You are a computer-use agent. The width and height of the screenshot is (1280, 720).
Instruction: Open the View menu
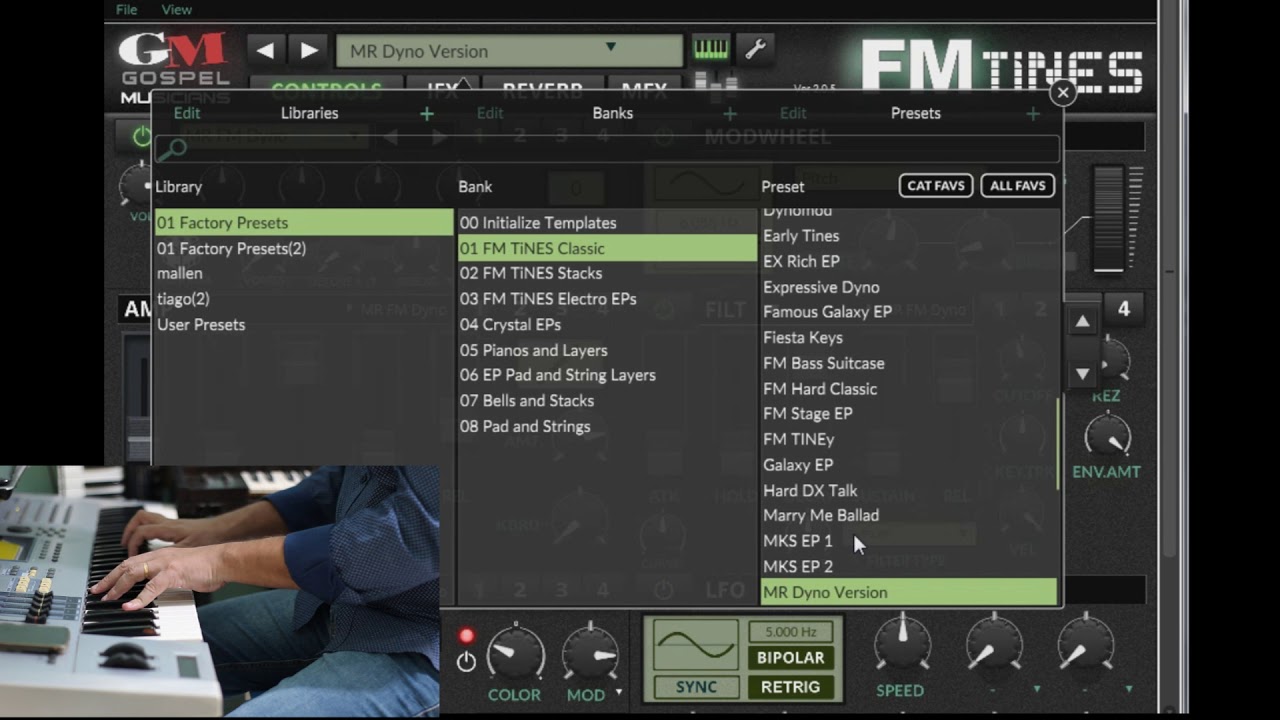[176, 9]
